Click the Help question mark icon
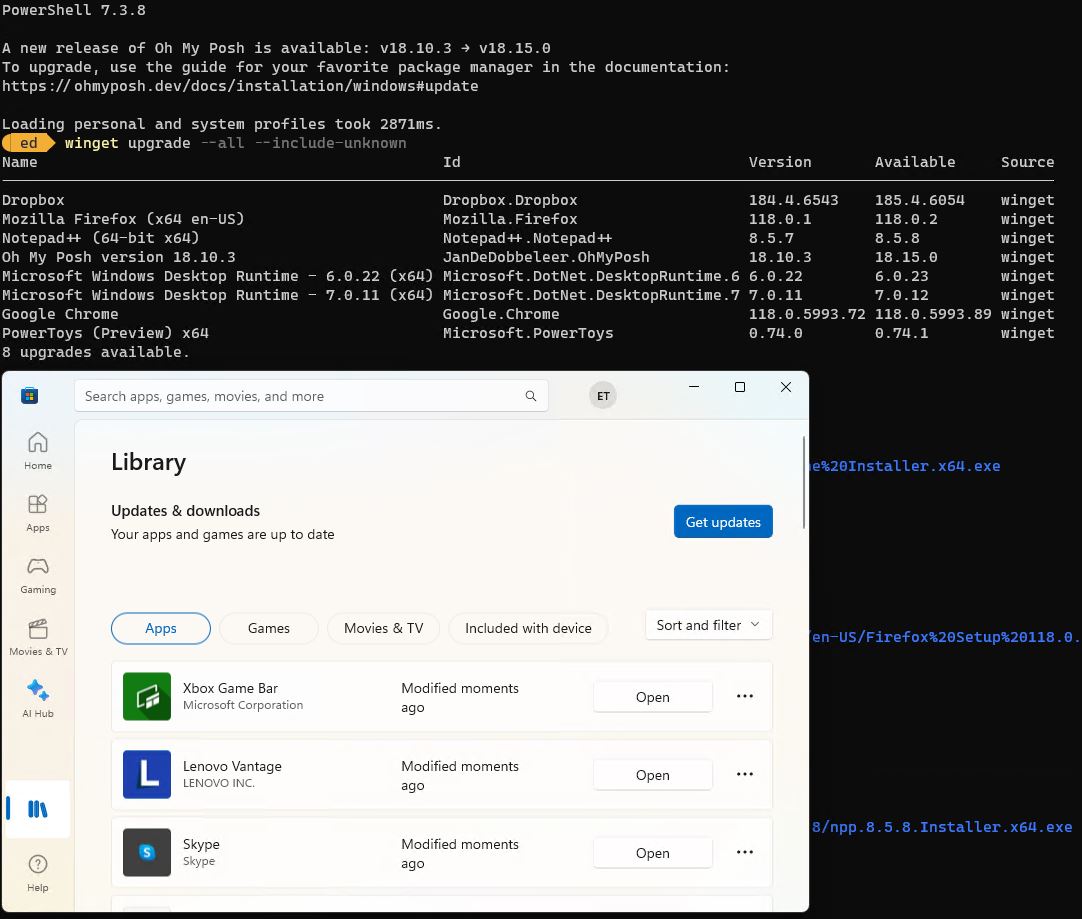 37,865
